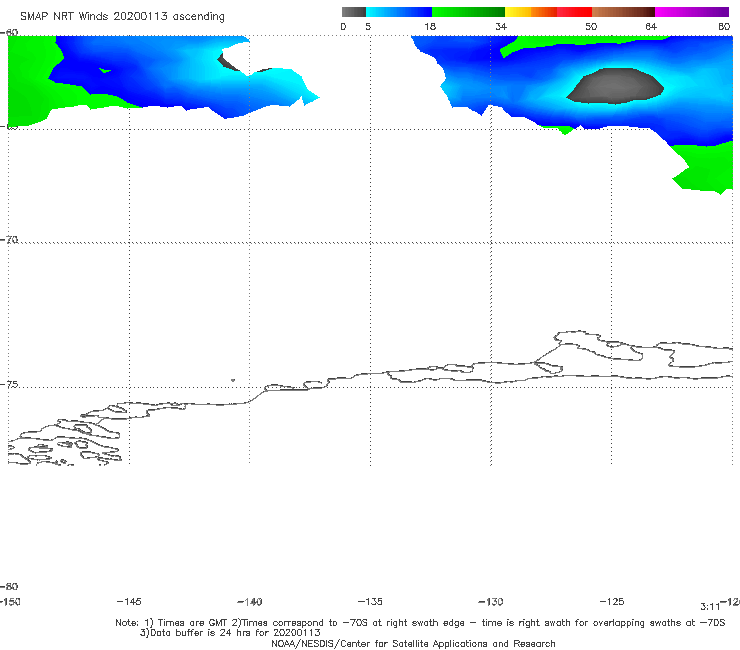Click the longitude label '-130'

pos(491,602)
